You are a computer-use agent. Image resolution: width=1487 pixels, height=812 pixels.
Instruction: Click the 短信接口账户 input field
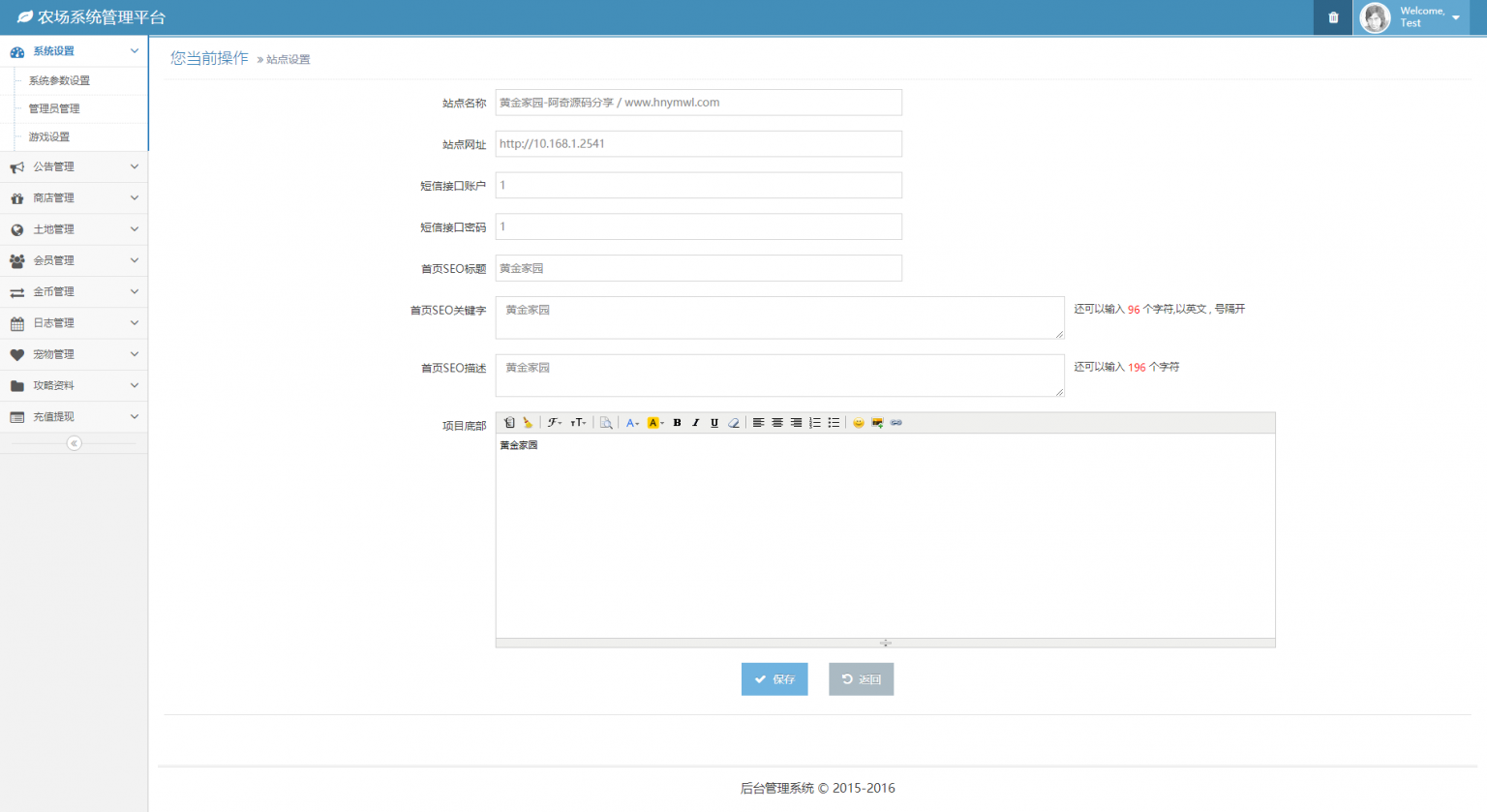click(x=699, y=186)
